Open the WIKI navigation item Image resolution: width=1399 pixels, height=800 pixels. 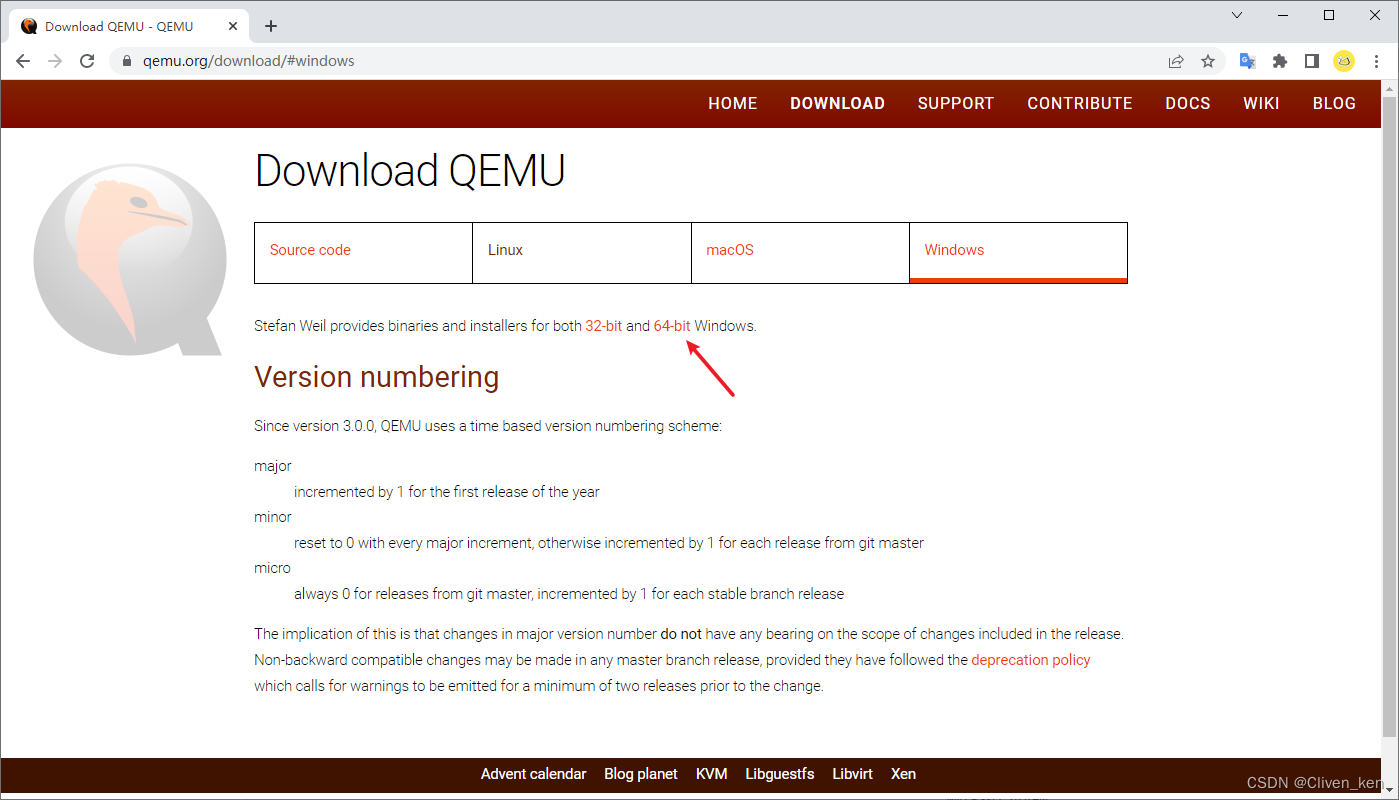tap(1261, 104)
